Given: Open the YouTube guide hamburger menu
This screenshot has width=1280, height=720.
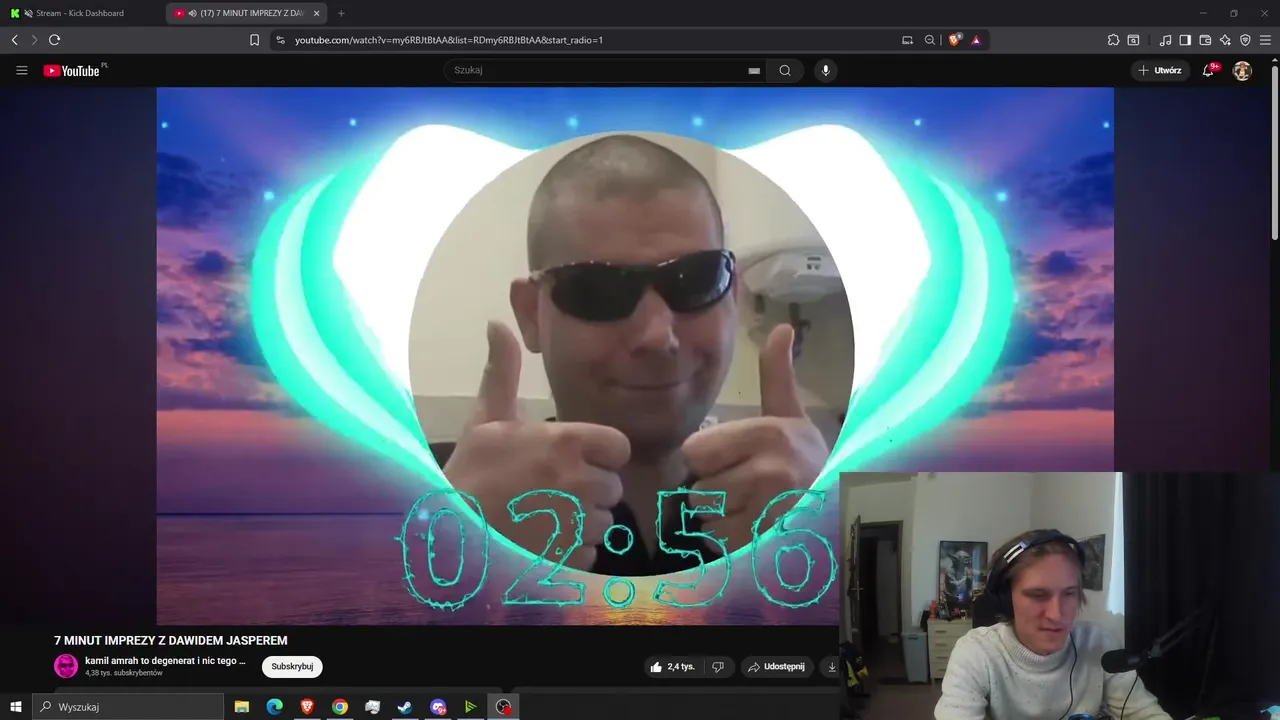Looking at the screenshot, I should [21, 70].
